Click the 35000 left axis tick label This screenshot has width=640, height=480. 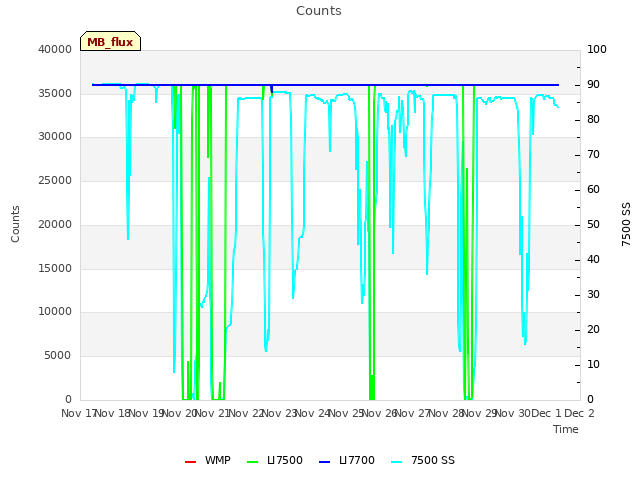[x=55, y=93]
